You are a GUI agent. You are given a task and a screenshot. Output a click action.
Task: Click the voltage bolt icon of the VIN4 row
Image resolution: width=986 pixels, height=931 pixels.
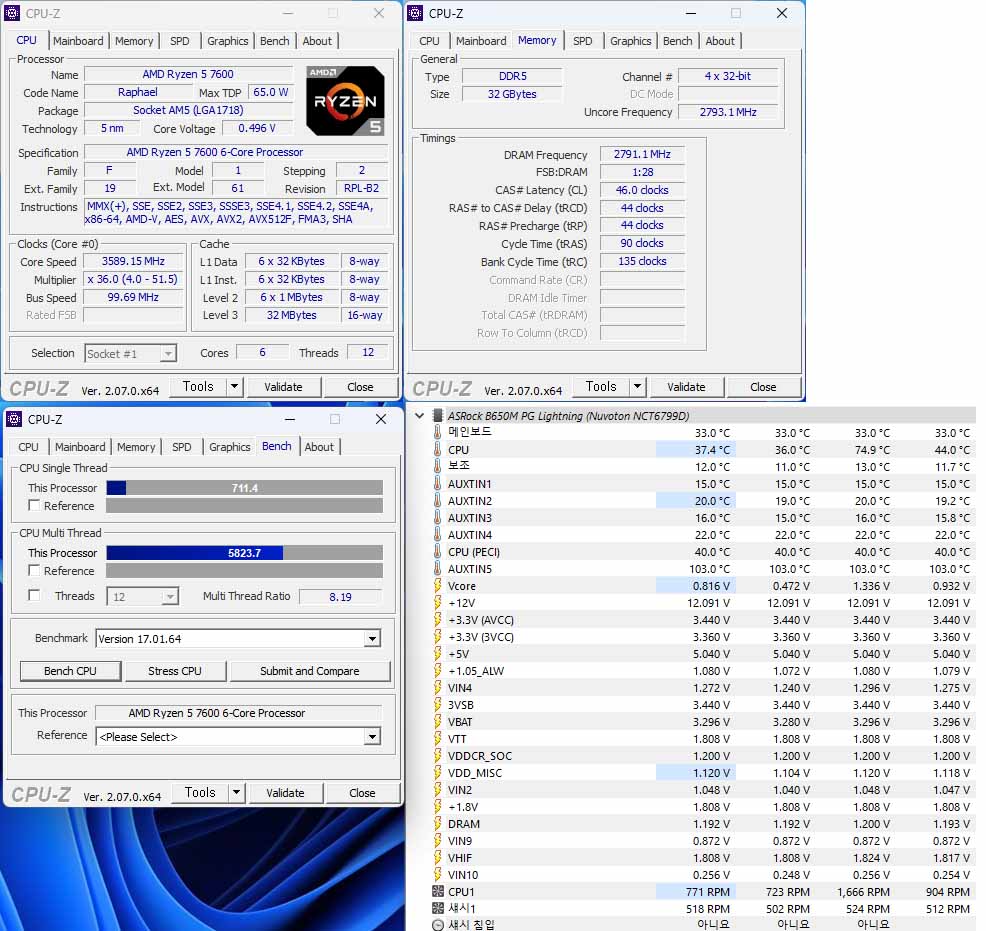[437, 687]
